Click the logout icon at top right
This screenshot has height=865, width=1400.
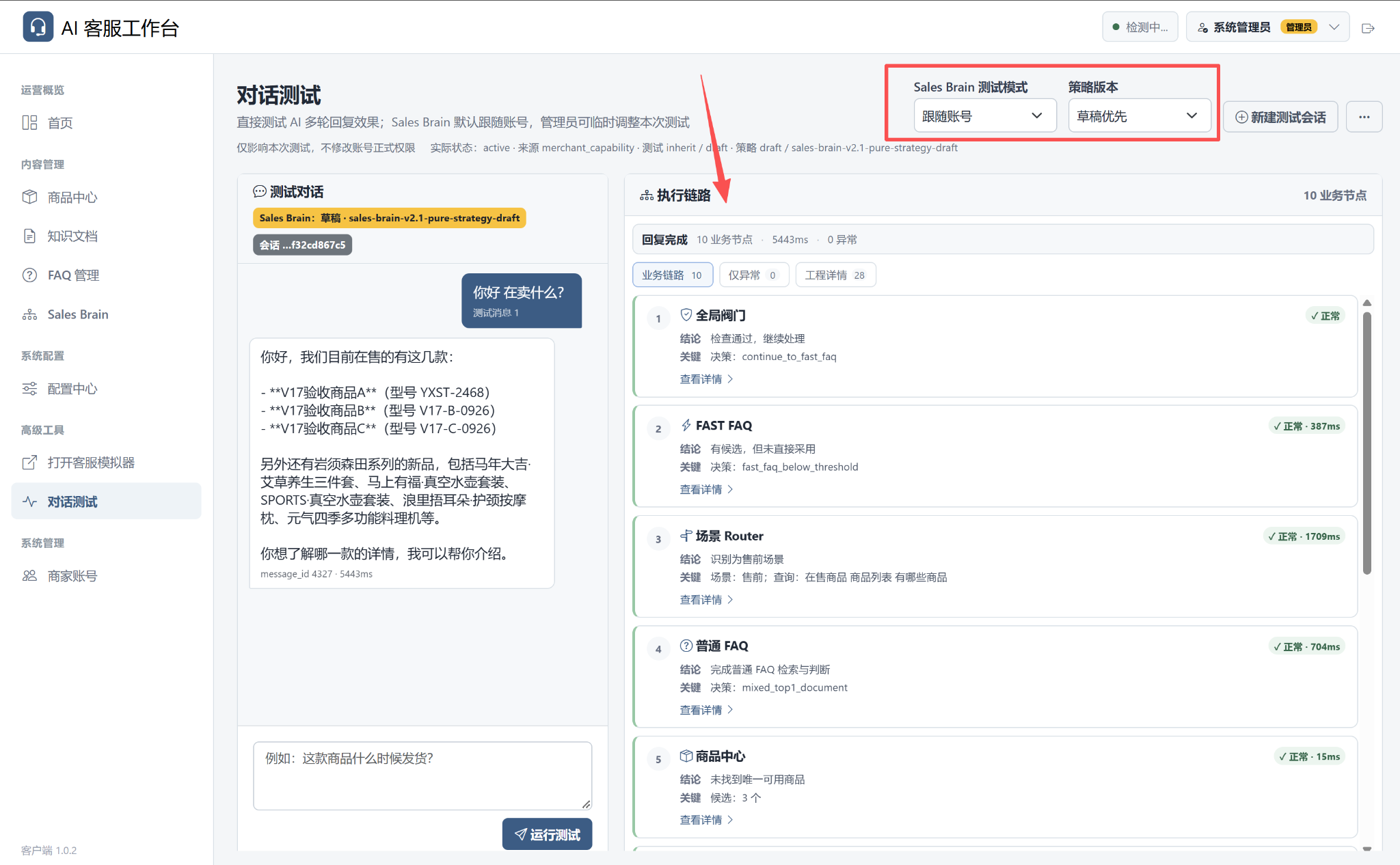pyautogui.click(x=1368, y=28)
